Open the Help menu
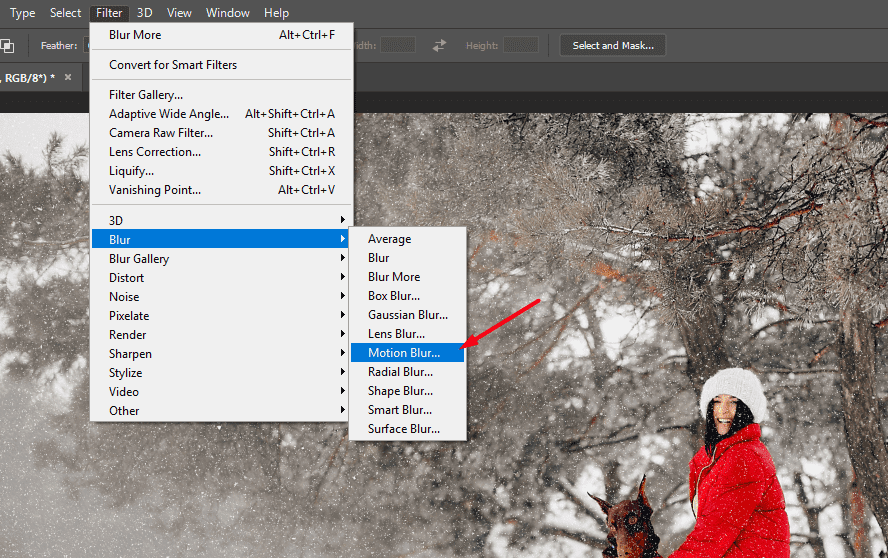Screen dimensions: 888x558 pyautogui.click(x=276, y=12)
